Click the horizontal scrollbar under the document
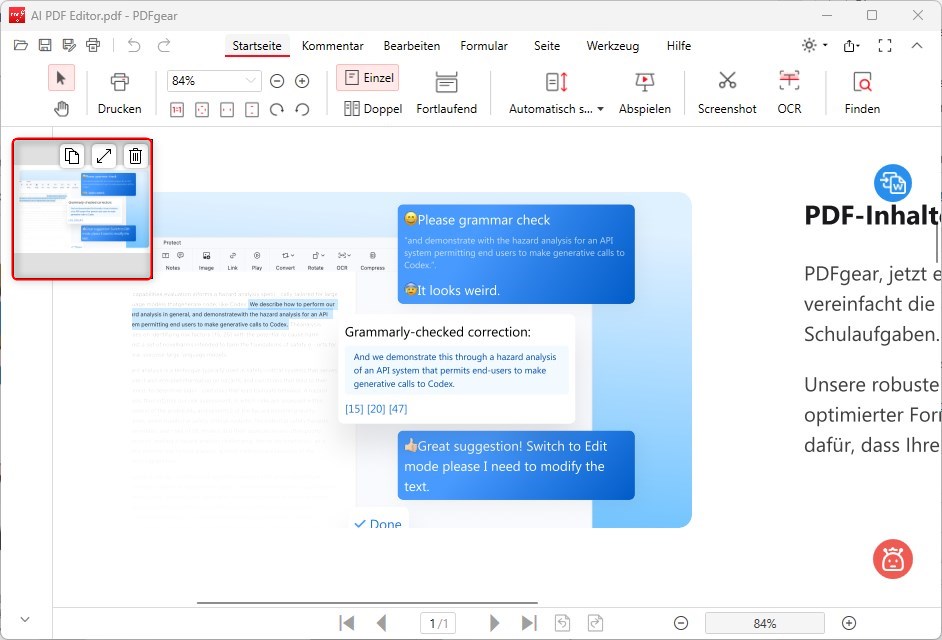This screenshot has width=942, height=640. (367, 602)
